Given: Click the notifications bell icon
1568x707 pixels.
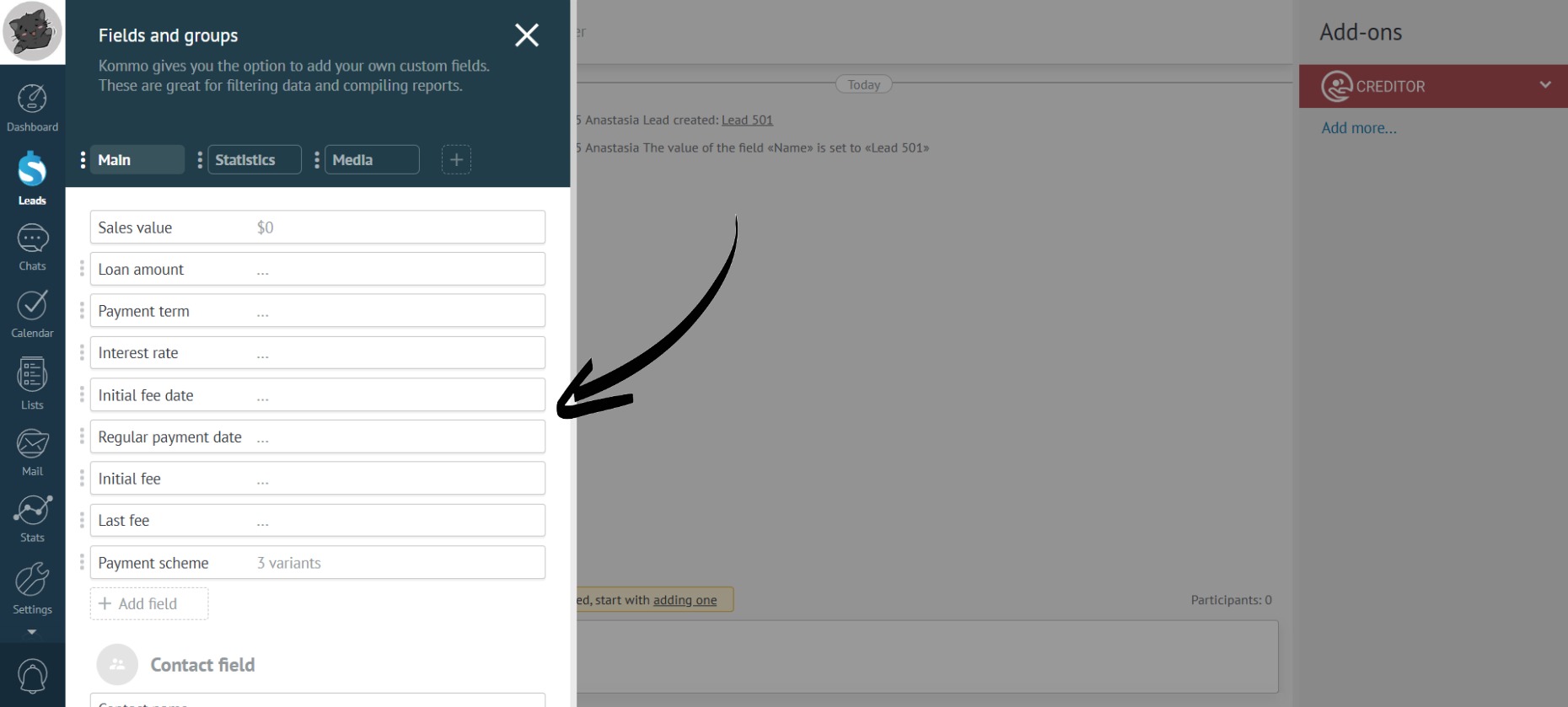Looking at the screenshot, I should (x=32, y=676).
